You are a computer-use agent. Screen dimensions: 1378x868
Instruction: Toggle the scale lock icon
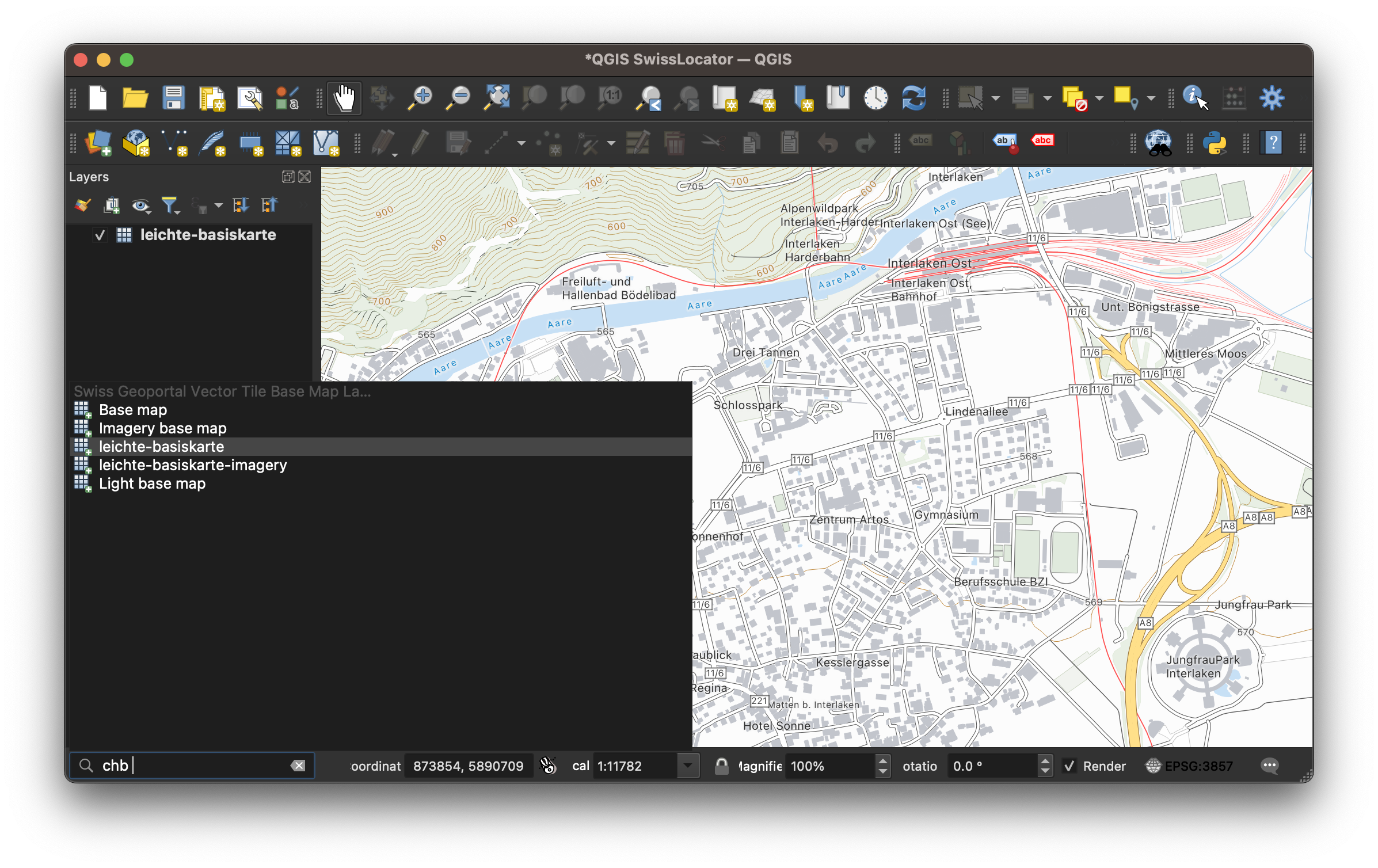pyautogui.click(x=721, y=766)
